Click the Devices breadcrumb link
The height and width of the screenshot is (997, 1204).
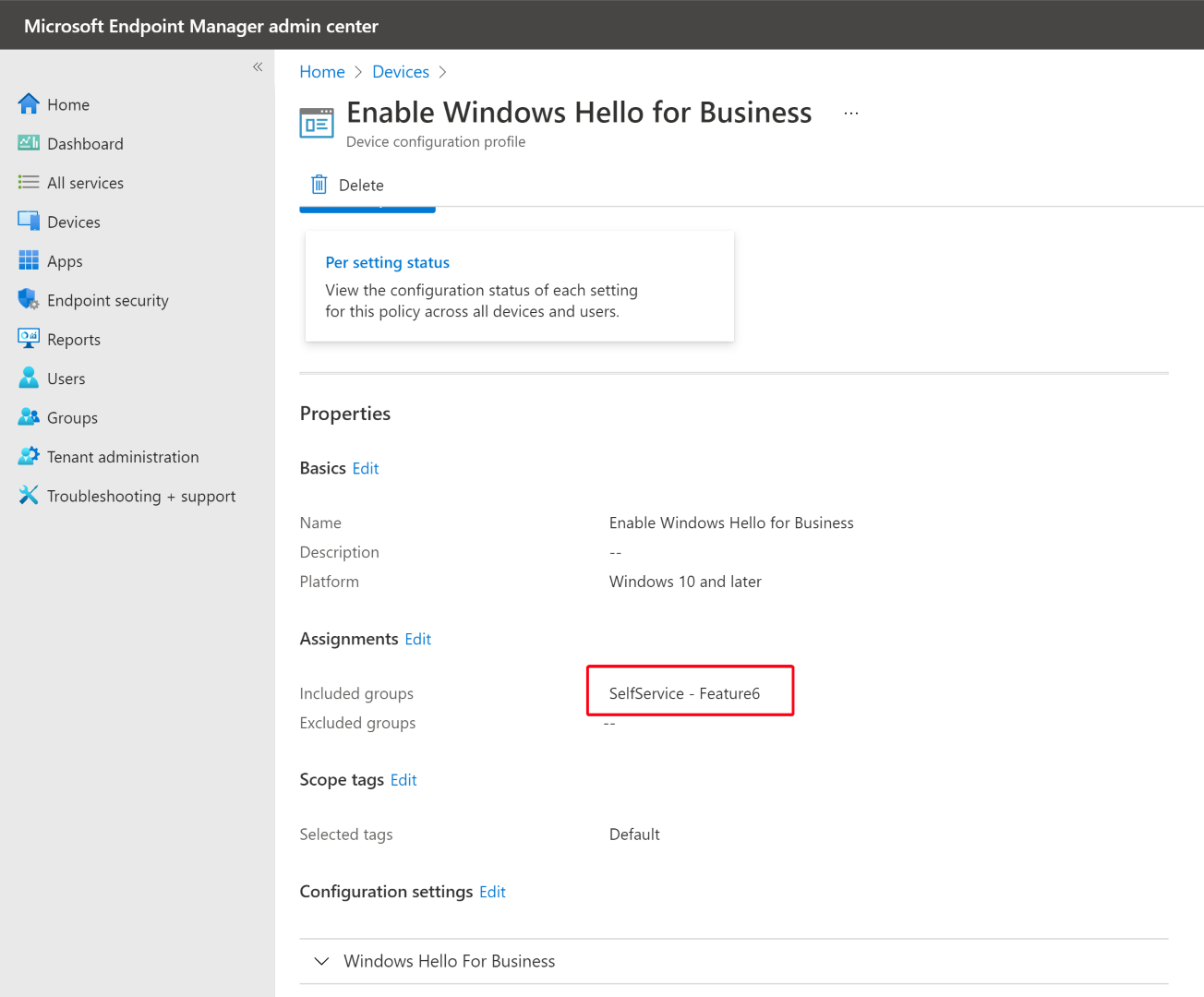401,72
